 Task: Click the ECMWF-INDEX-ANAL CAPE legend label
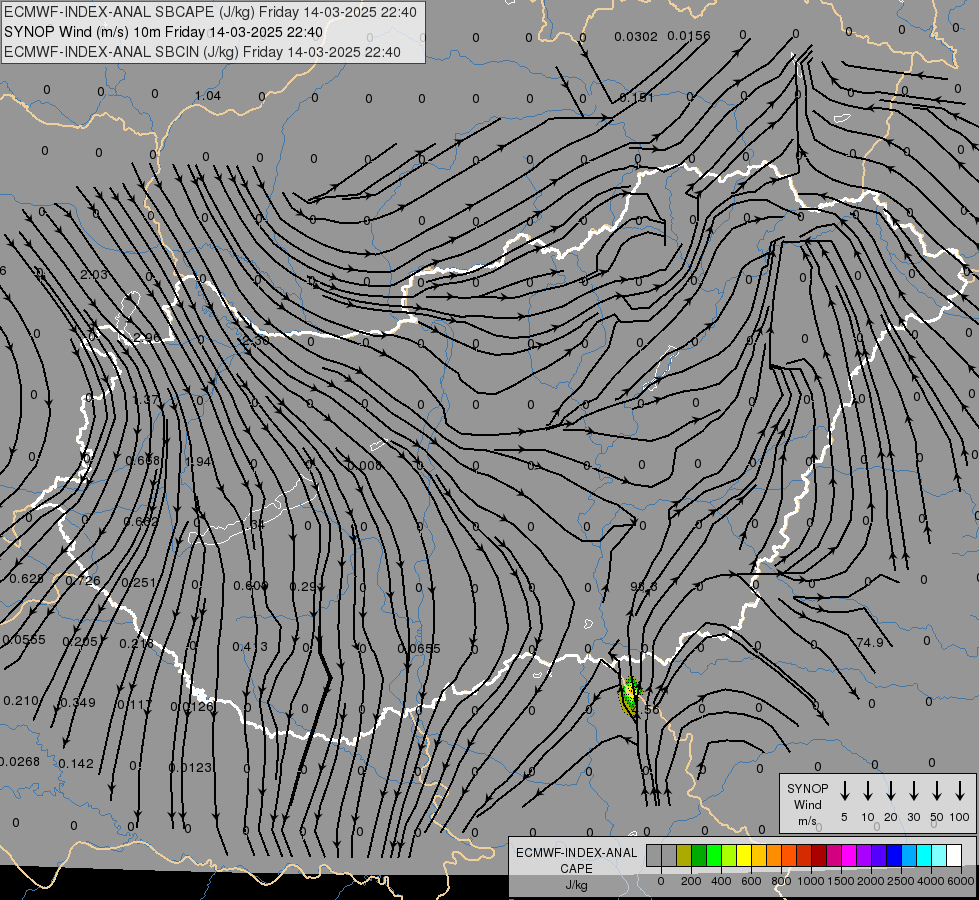point(576,868)
